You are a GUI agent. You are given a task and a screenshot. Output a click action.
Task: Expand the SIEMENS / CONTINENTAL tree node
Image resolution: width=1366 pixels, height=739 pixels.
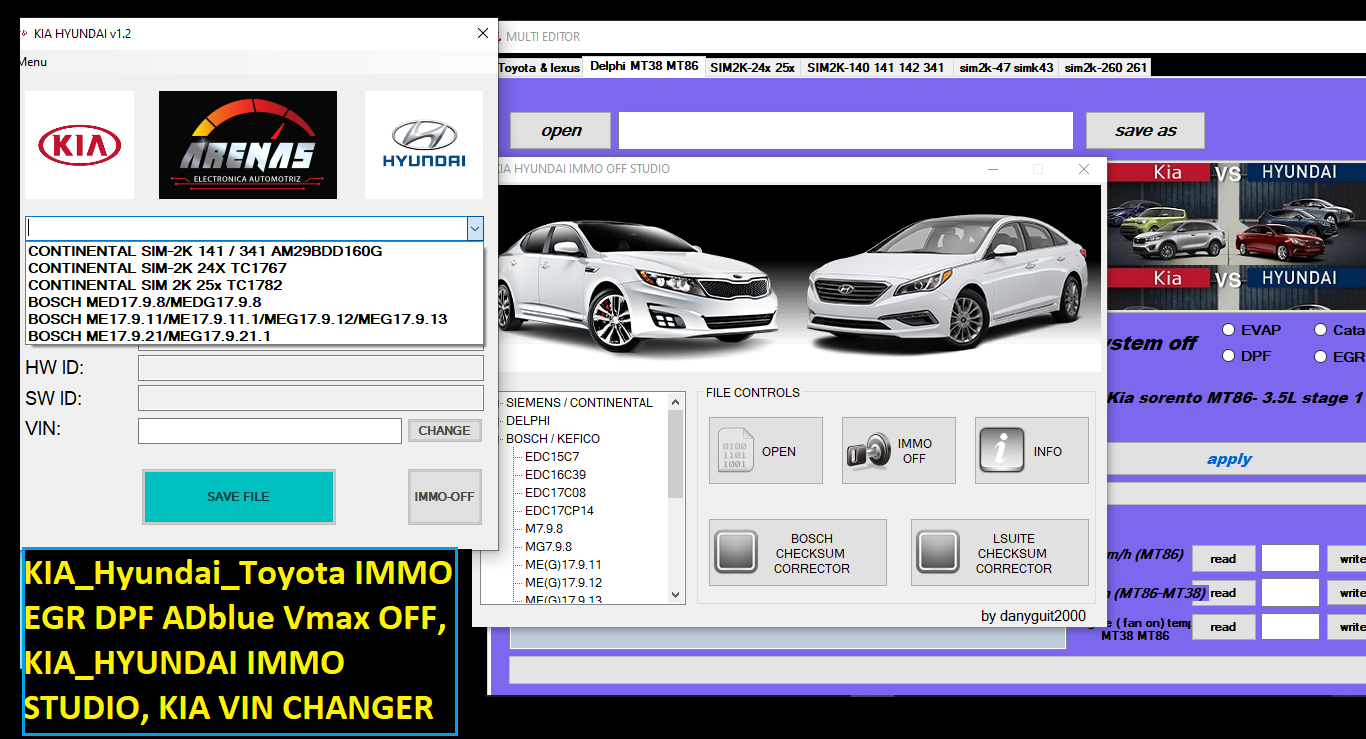pyautogui.click(x=500, y=403)
